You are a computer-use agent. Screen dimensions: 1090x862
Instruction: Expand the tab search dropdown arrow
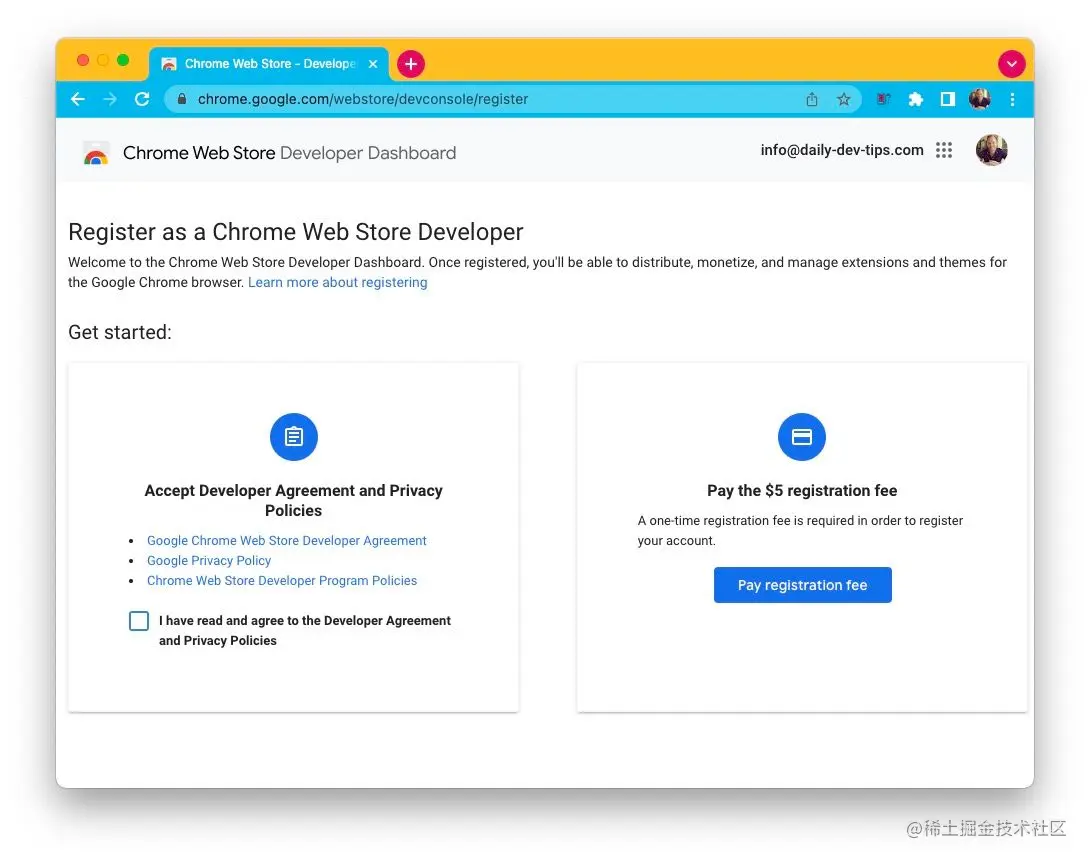pyautogui.click(x=1011, y=64)
